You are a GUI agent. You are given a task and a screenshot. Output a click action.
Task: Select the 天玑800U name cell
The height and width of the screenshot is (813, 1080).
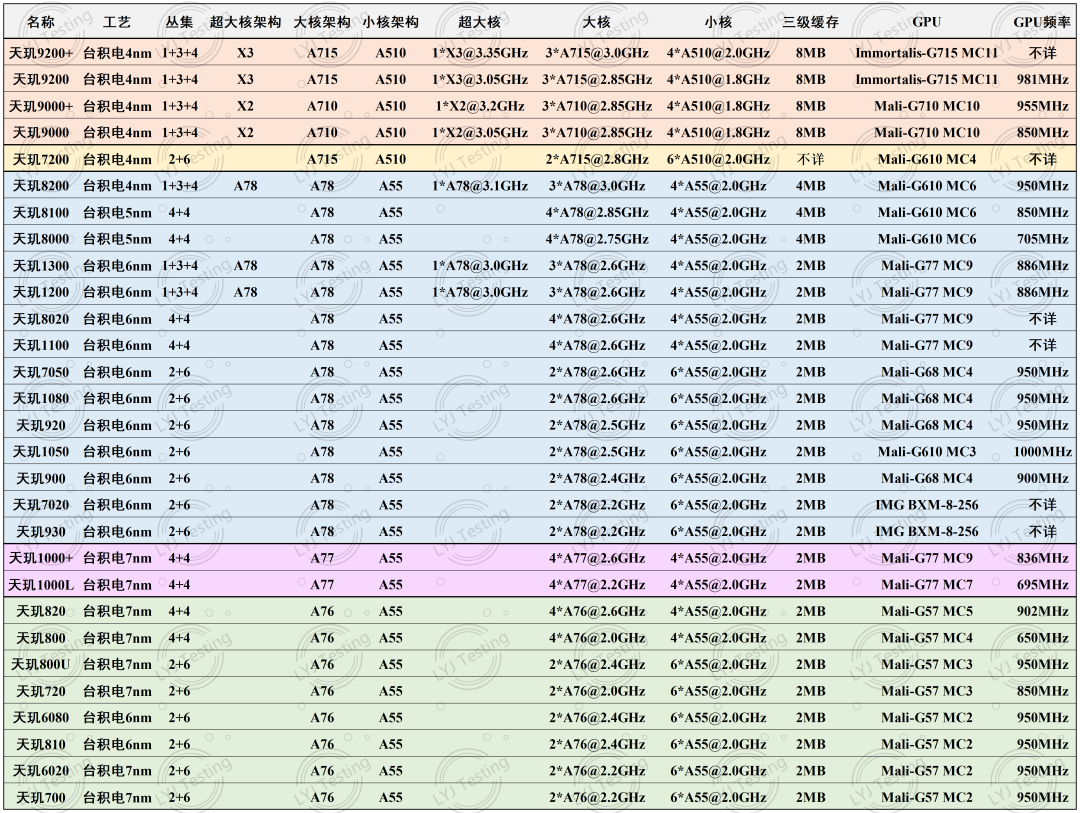click(x=41, y=664)
